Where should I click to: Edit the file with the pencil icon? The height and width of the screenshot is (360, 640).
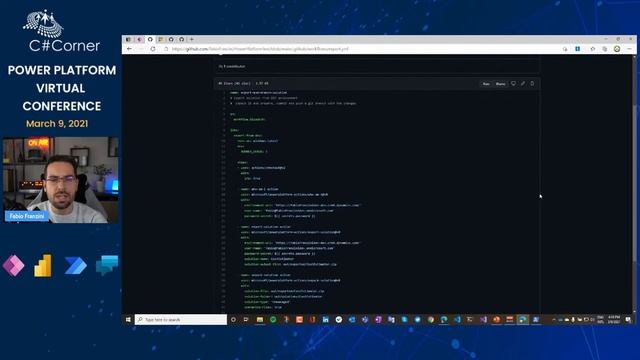tap(523, 84)
